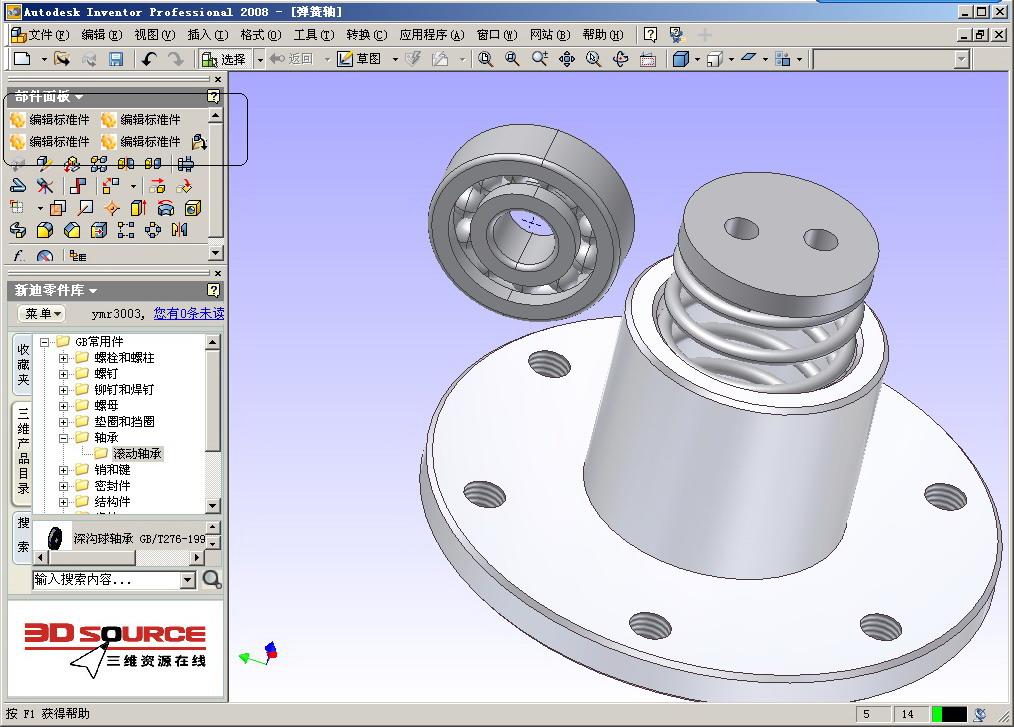Click the circular pattern icon
Screen dimensions: 1014x727
click(153, 230)
